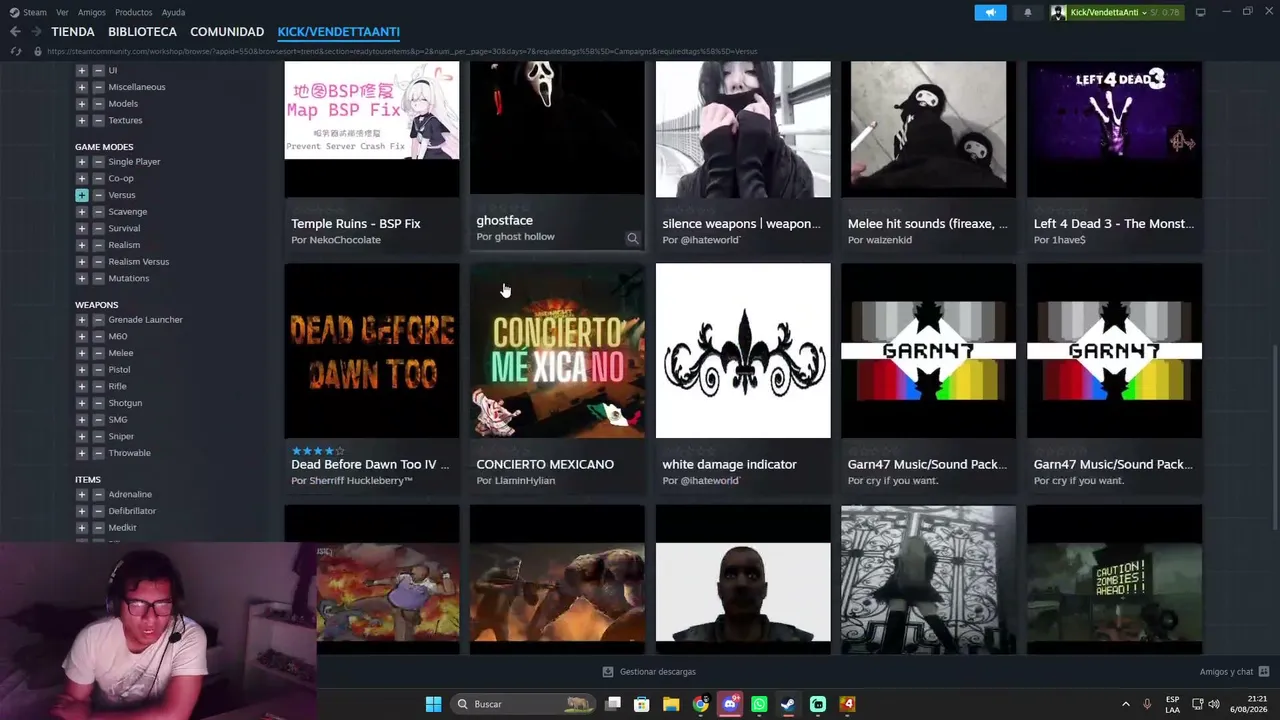1280x720 pixels.
Task: Reload the workshop page
Action: tap(16, 51)
